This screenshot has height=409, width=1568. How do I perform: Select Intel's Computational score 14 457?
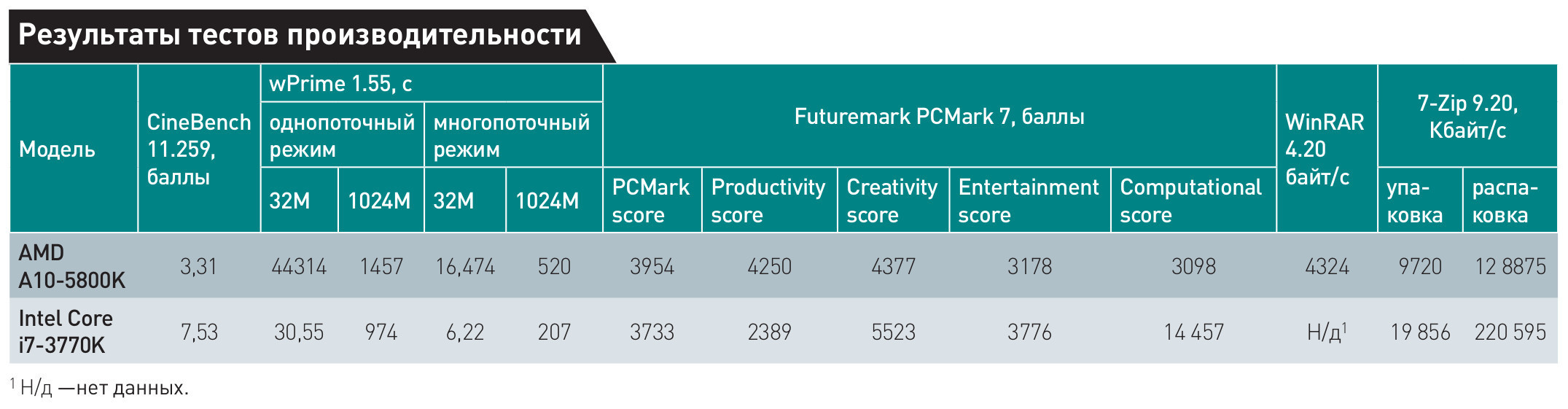1193,332
